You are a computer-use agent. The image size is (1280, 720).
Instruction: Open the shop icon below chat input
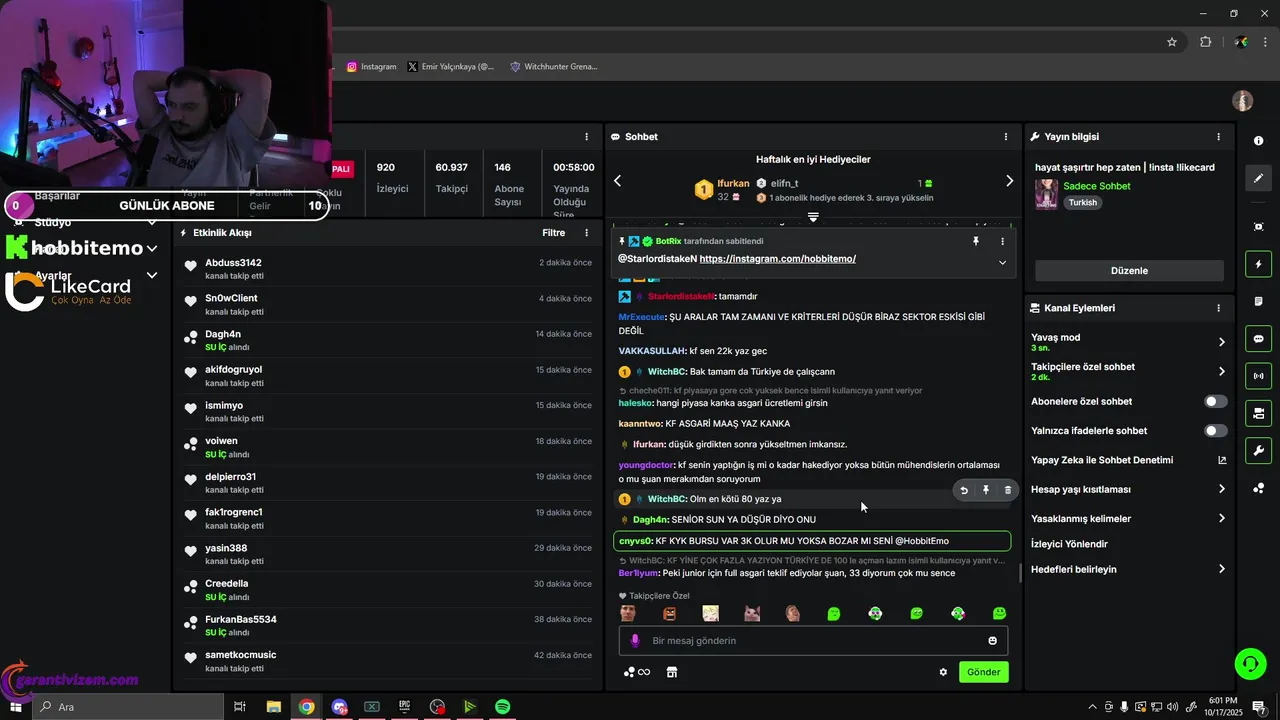click(672, 672)
